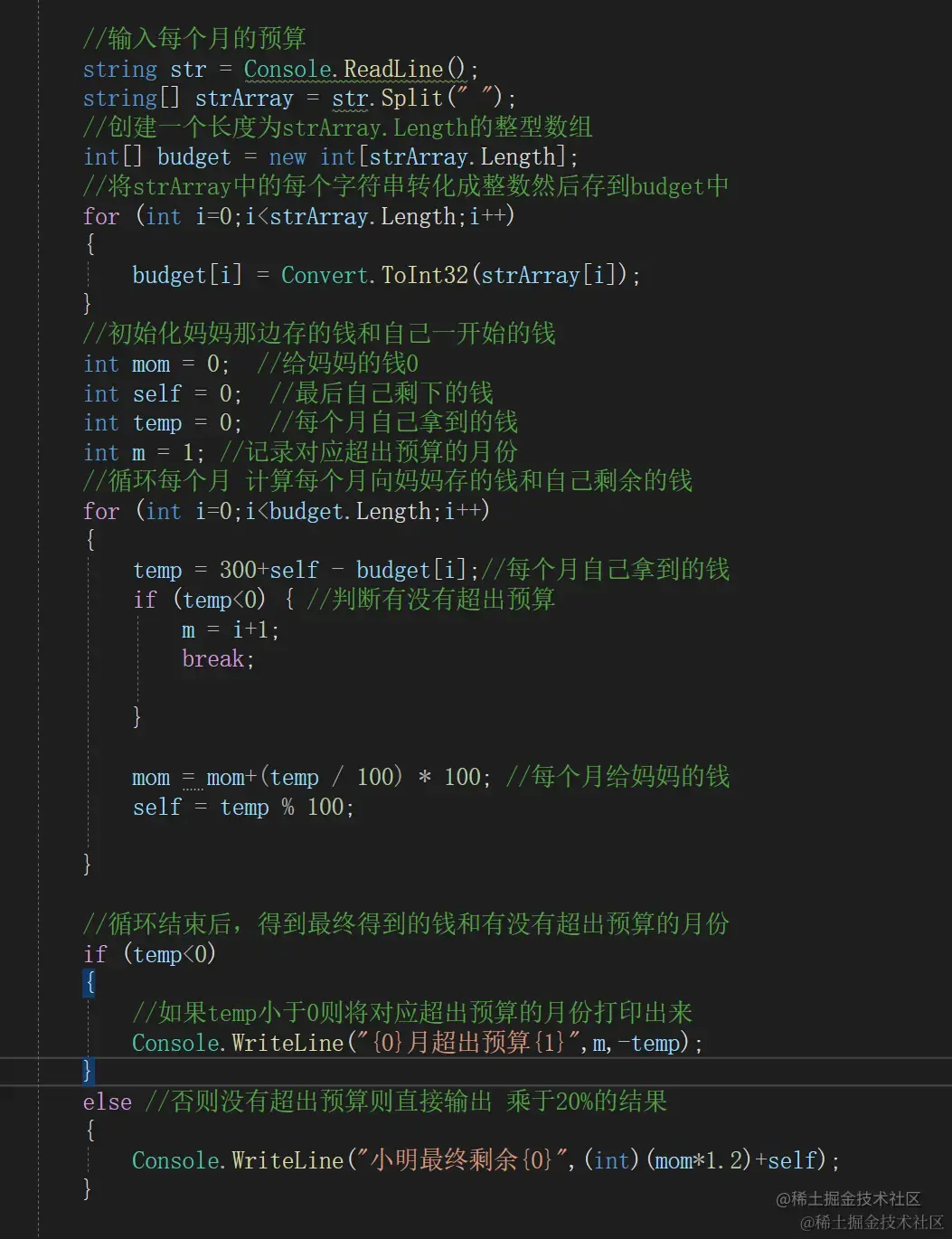Click 'self' in the 'int self = 0;' line
The image size is (952, 1239).
tap(157, 393)
